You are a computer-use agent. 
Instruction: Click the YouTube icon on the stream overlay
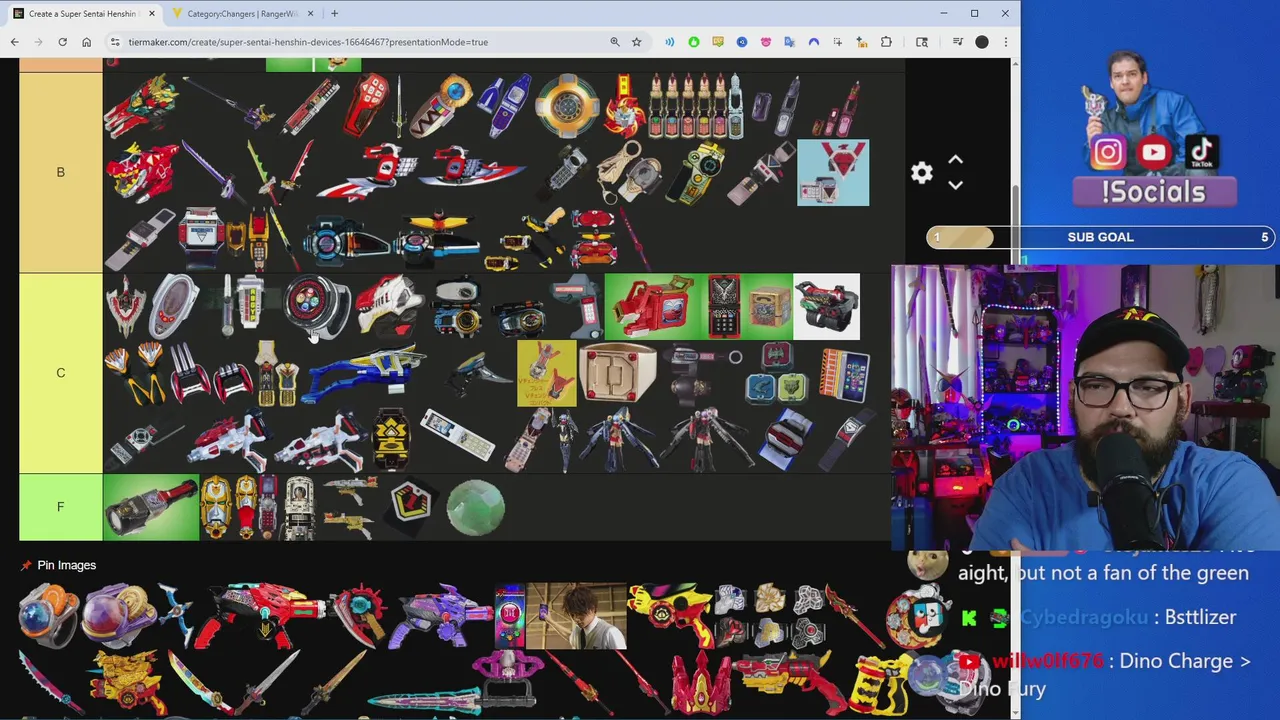[x=1154, y=153]
